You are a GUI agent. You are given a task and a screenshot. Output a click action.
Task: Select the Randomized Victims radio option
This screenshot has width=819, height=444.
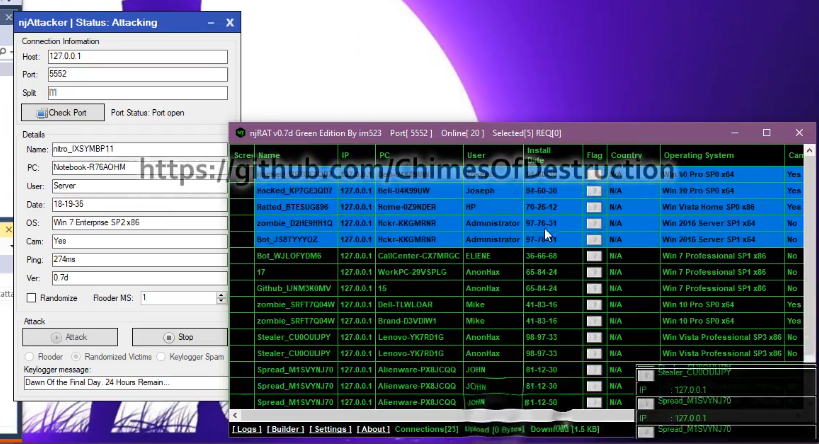click(76, 357)
